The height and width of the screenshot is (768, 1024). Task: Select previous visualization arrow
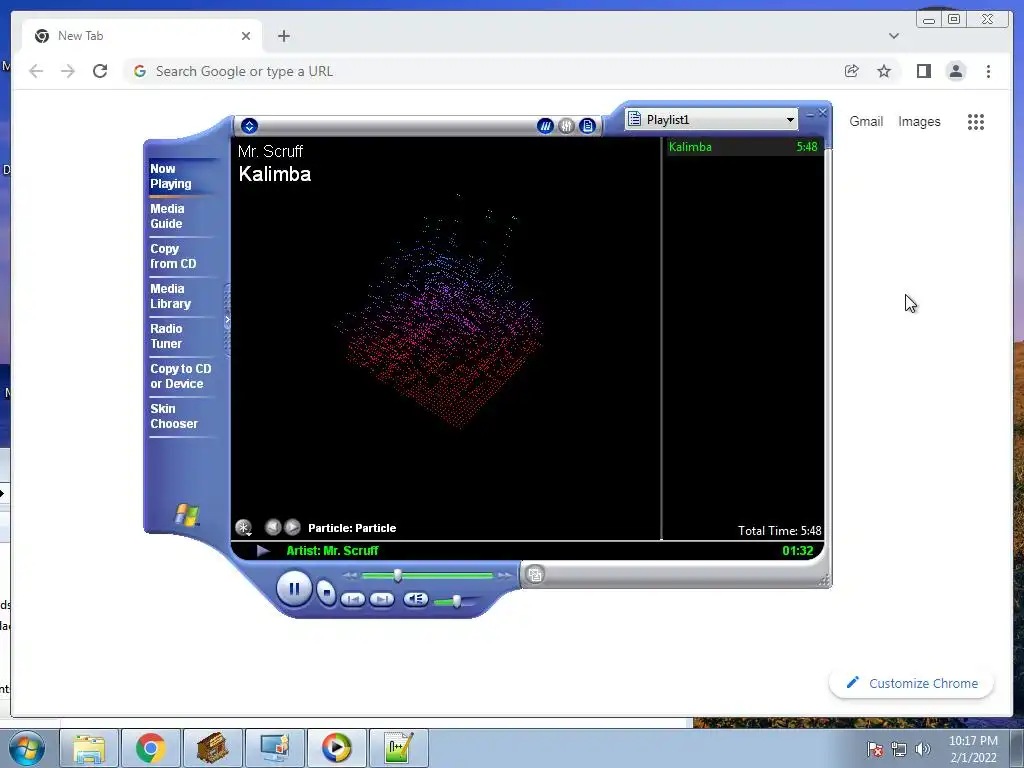coord(273,527)
